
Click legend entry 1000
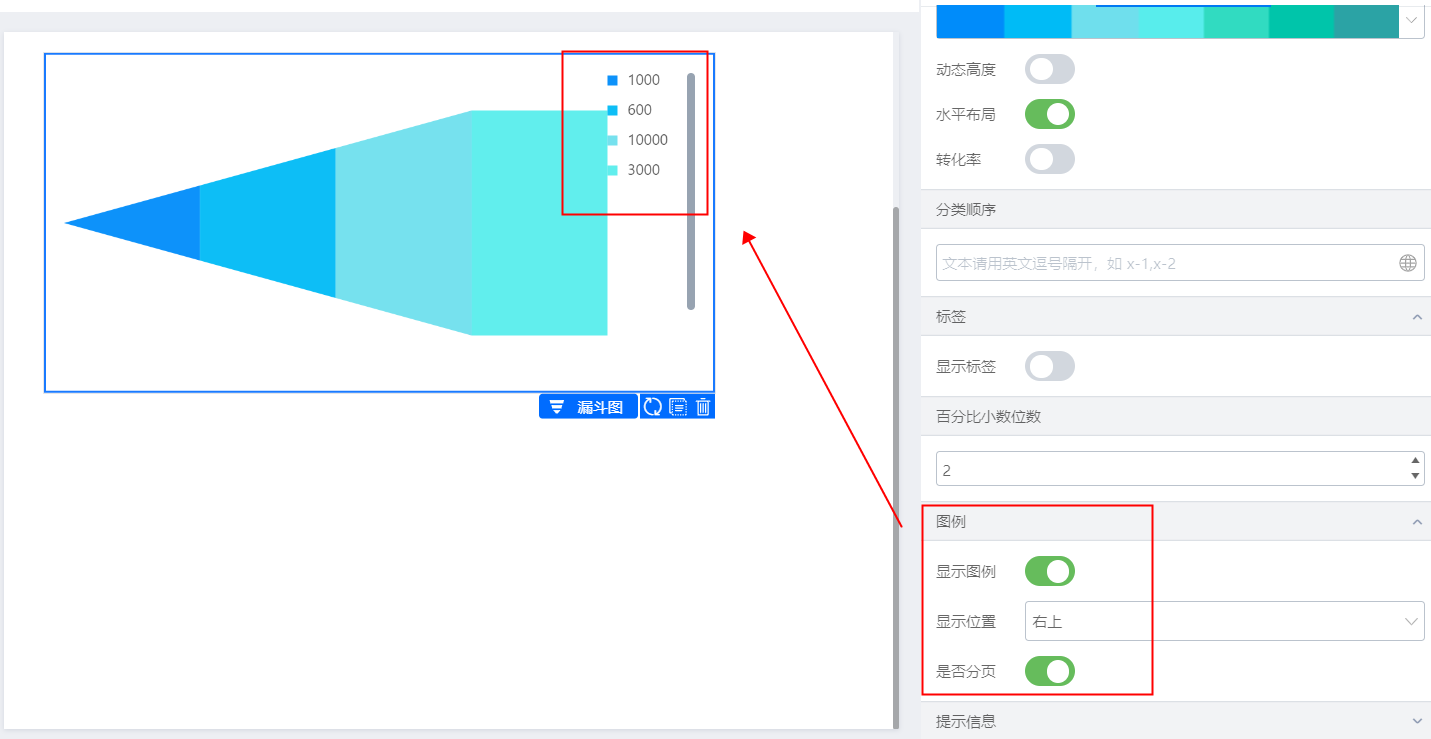(633, 80)
